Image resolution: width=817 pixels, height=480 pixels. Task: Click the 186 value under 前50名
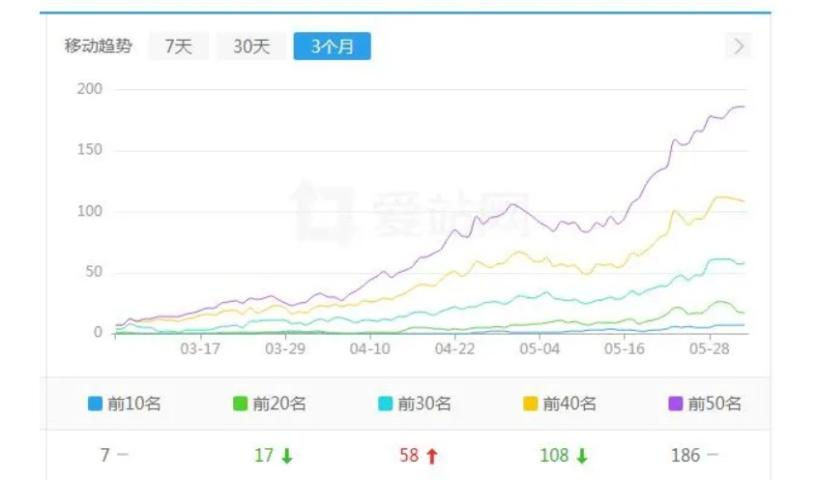(685, 456)
